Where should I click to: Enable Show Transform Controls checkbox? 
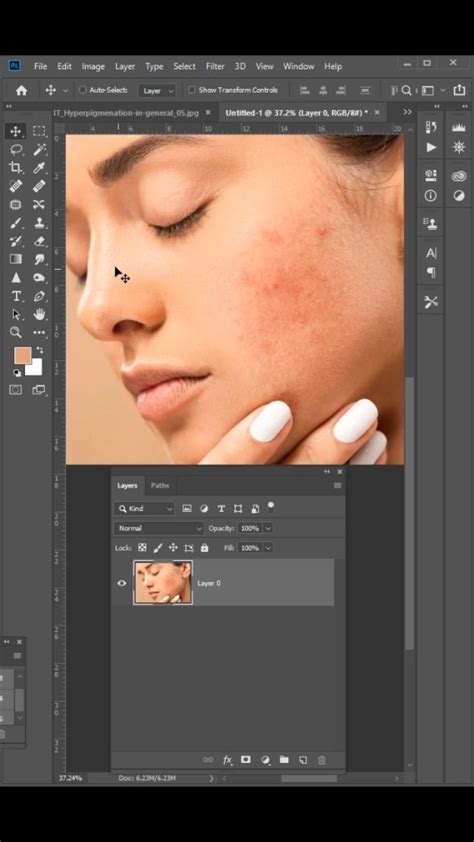click(x=192, y=90)
